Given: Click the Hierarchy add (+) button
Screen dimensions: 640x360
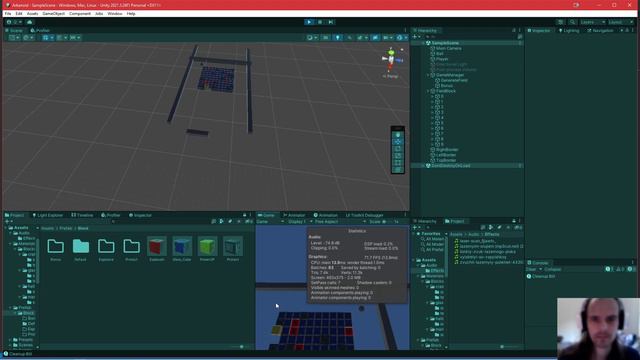Looking at the screenshot, I should click(415, 37).
